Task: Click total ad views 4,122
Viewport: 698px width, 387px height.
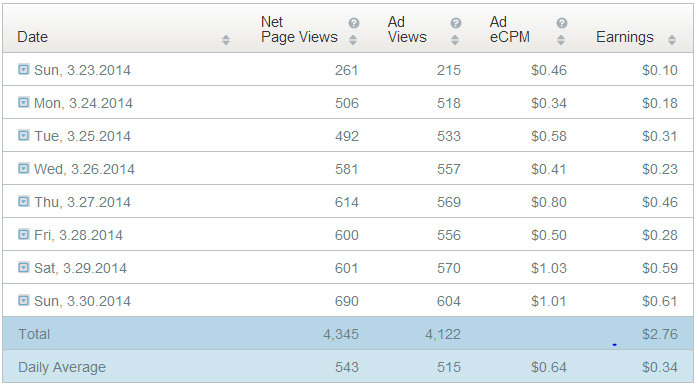Action: (443, 334)
